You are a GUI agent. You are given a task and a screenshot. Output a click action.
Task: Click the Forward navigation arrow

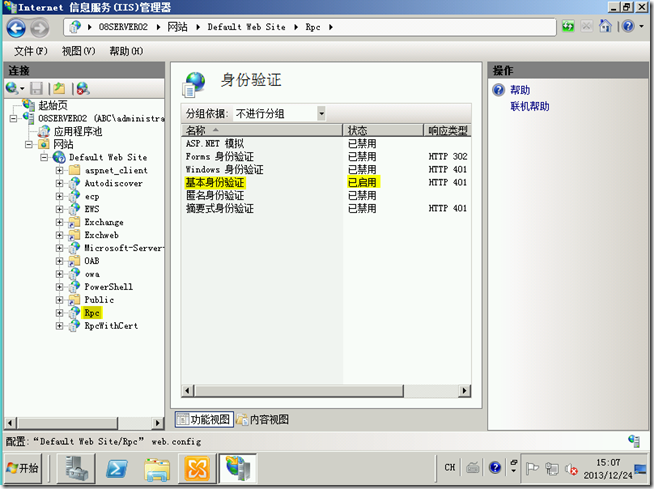[40, 28]
